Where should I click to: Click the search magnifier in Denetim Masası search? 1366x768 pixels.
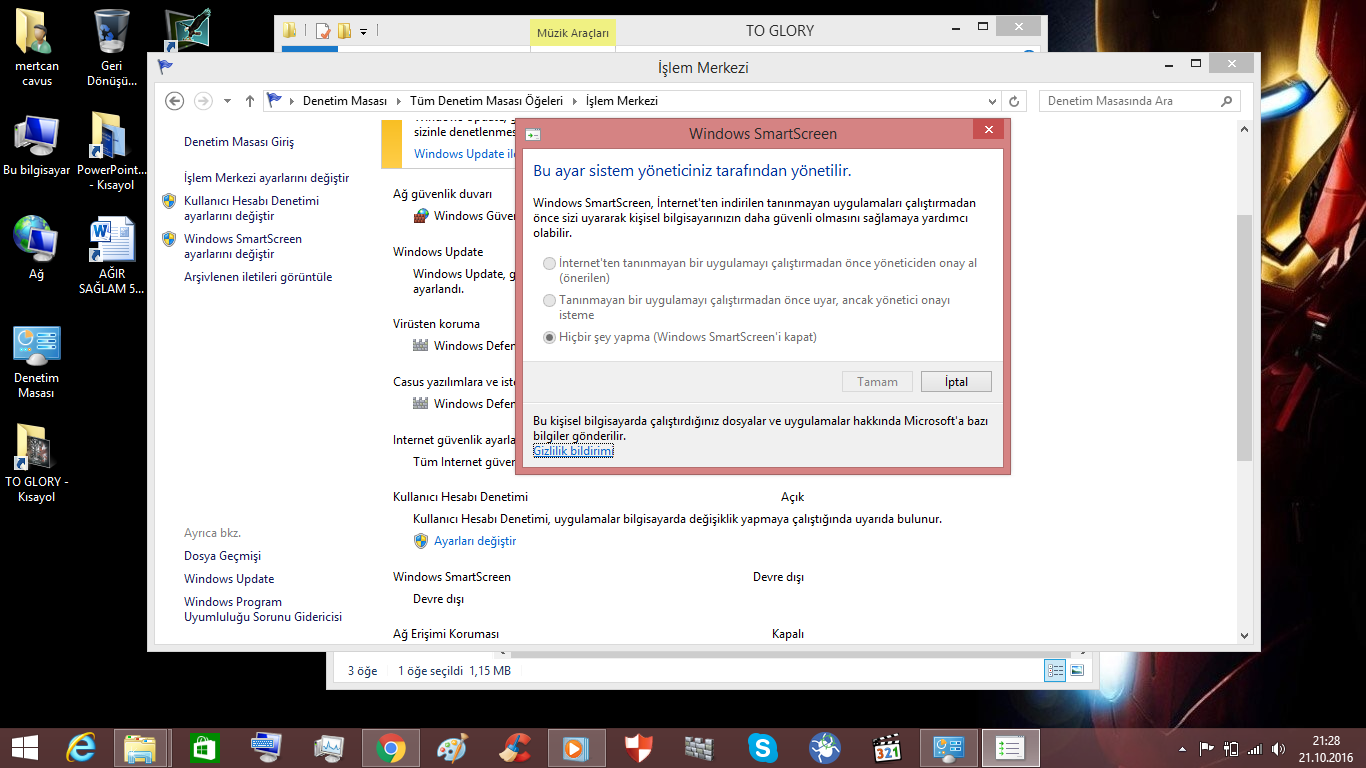[1227, 101]
